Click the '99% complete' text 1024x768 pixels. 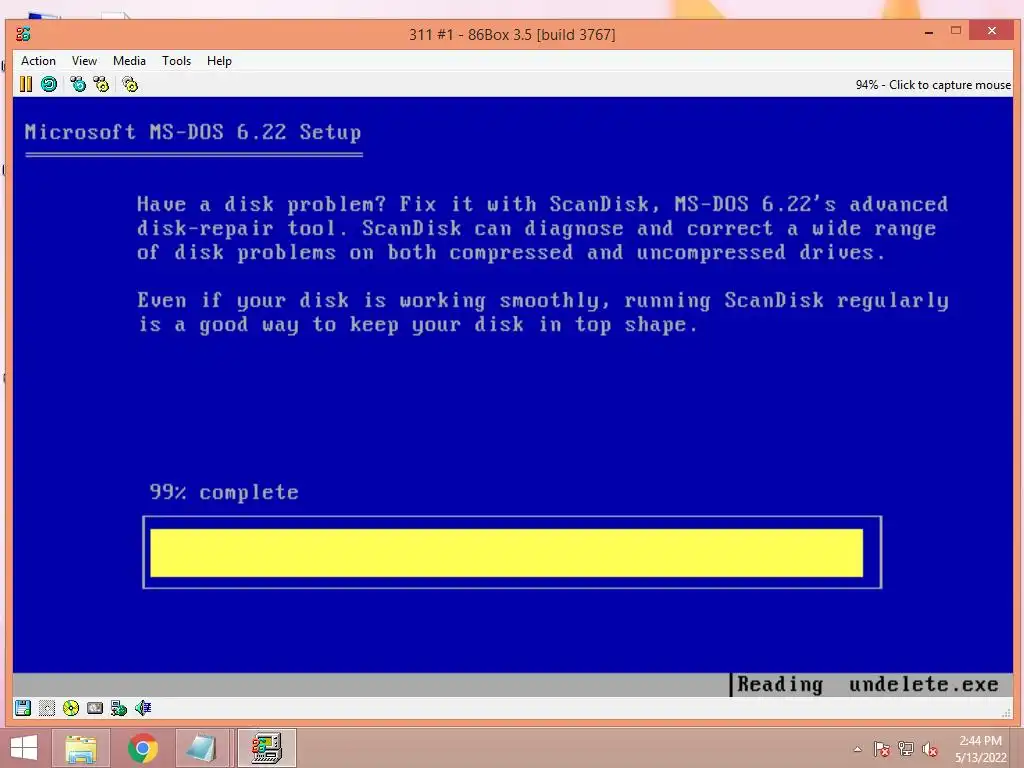224,492
